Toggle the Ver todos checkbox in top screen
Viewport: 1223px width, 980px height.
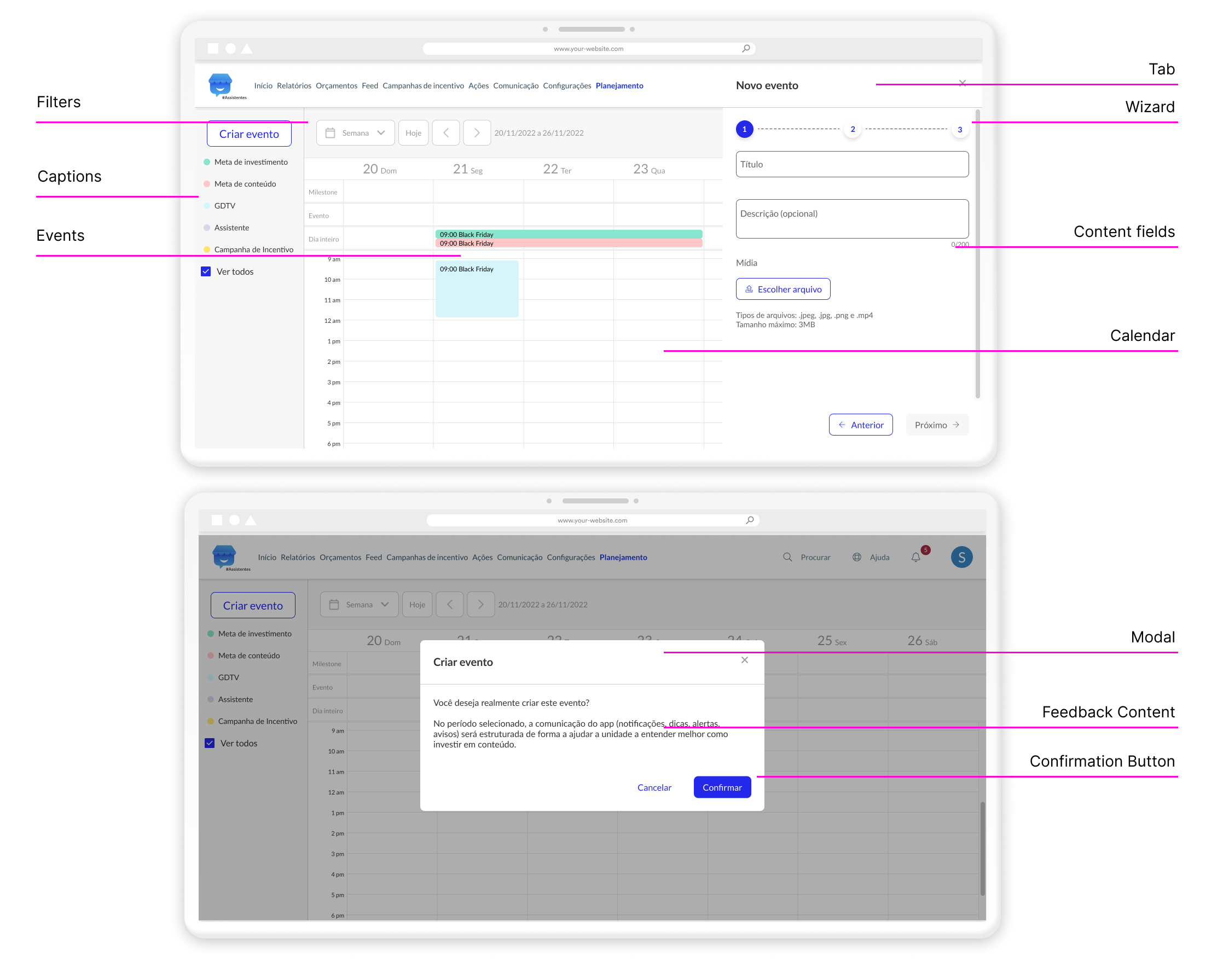[206, 271]
